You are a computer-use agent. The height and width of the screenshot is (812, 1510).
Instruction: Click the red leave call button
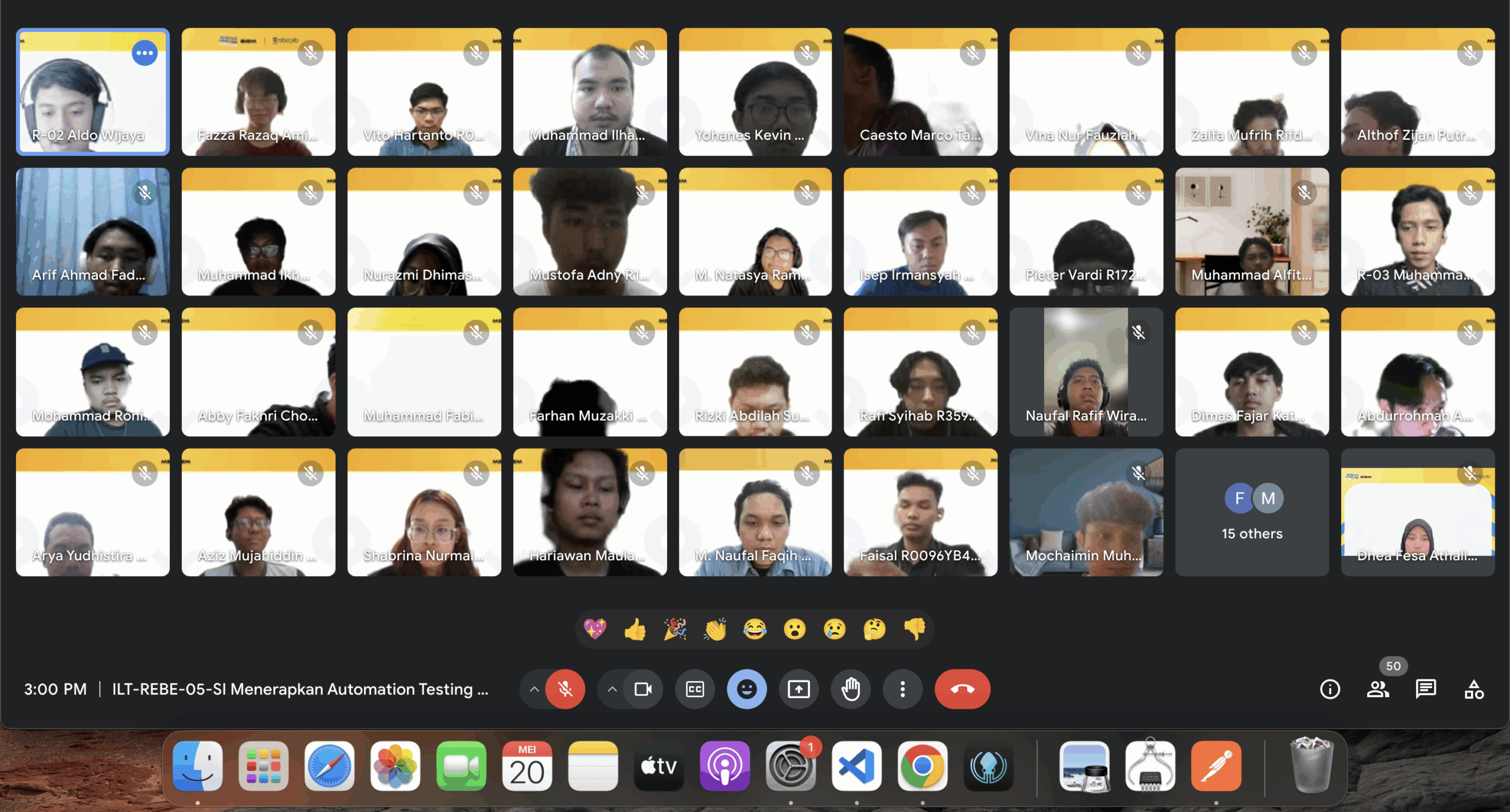coord(962,689)
